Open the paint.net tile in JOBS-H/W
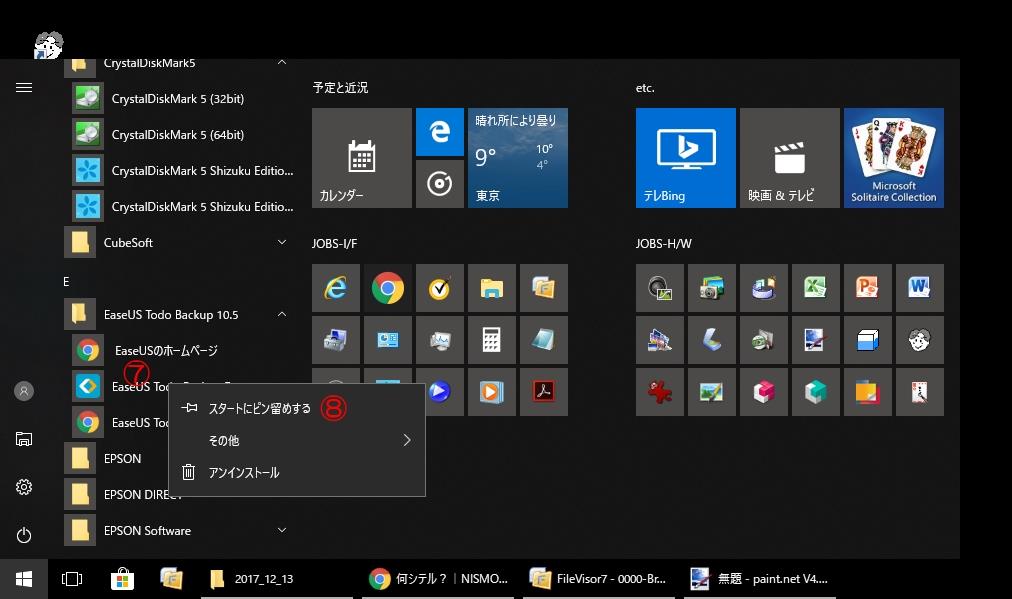 816,340
